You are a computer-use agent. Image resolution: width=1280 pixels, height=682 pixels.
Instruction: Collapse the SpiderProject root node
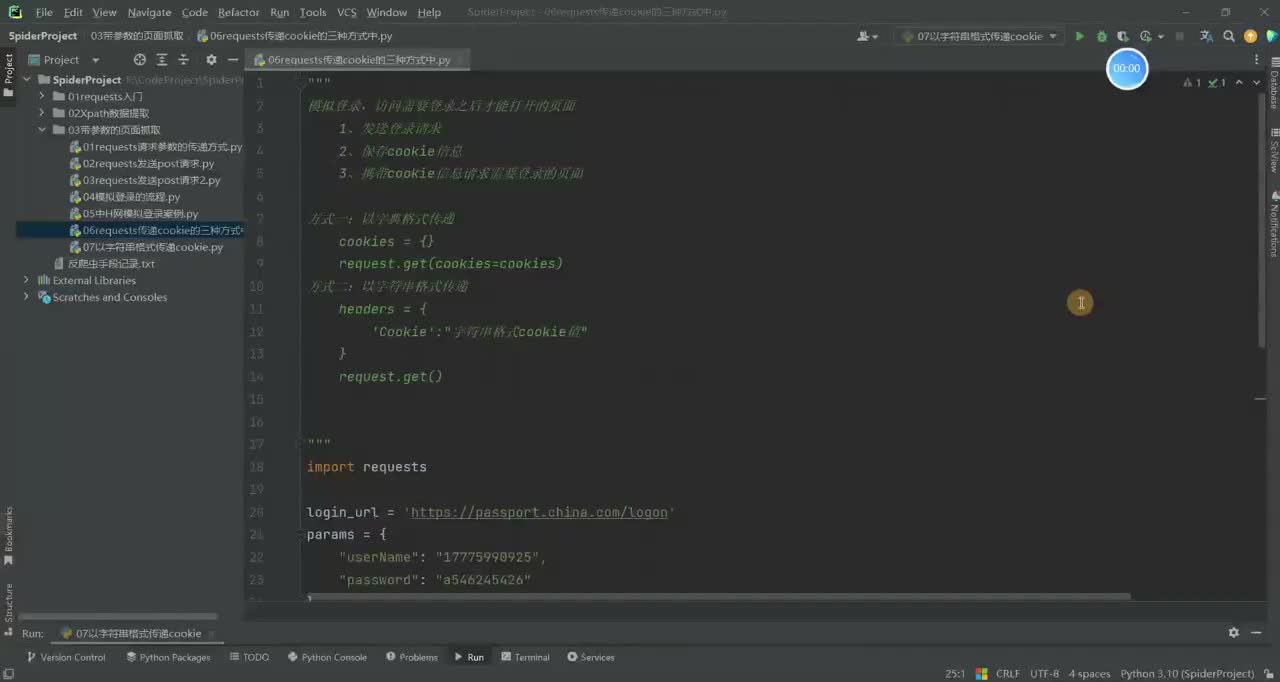pyautogui.click(x=27, y=79)
